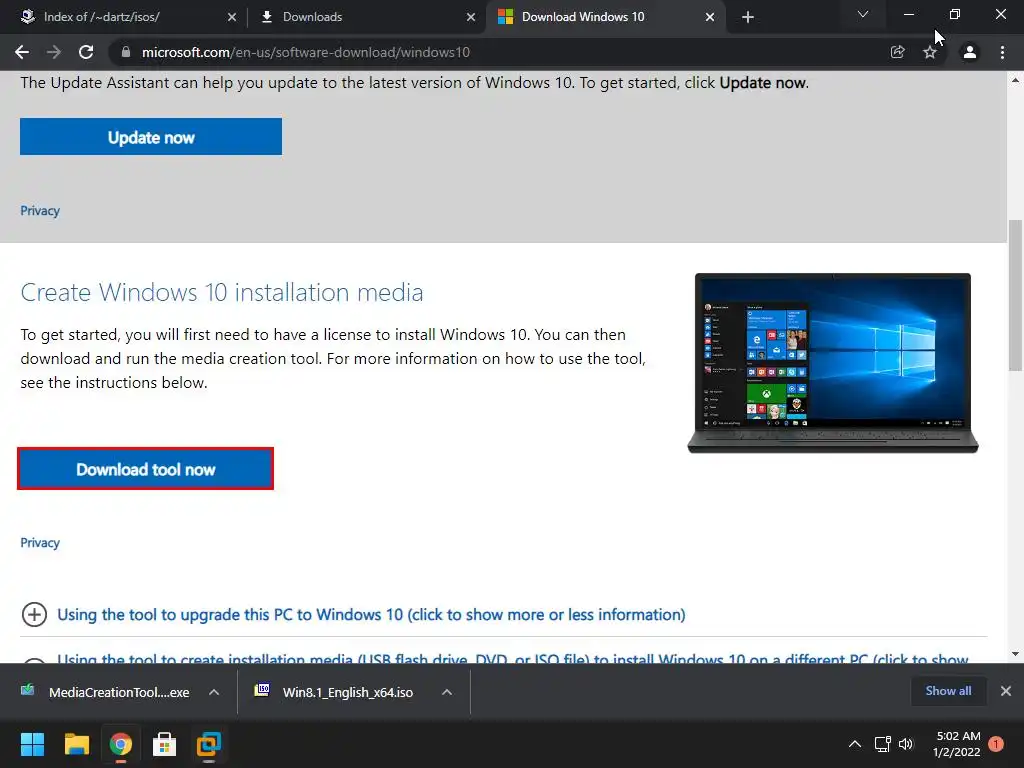The height and width of the screenshot is (768, 1024).
Task: Click the address bar URL
Action: point(306,52)
